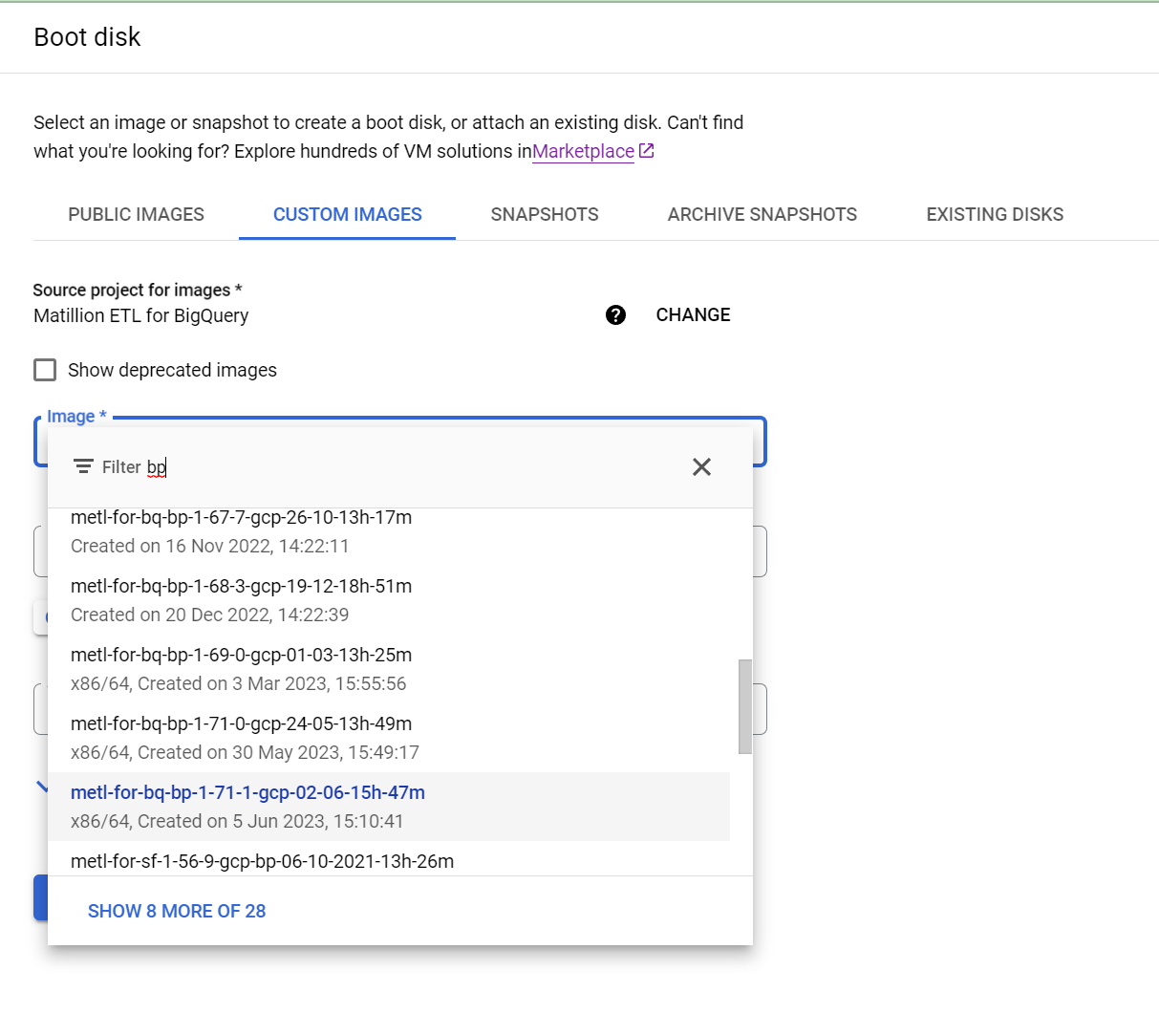Click the filter list icon
The width and height of the screenshot is (1159, 1036).
point(83,466)
